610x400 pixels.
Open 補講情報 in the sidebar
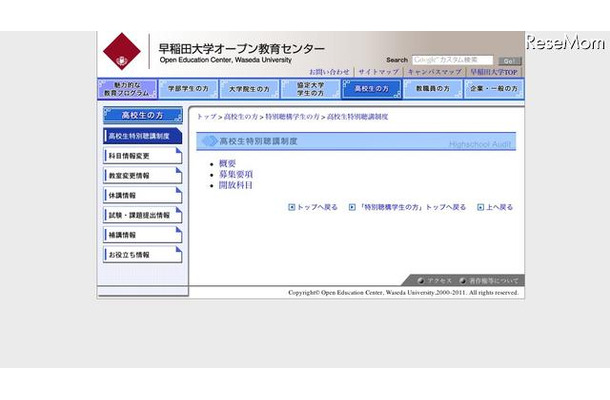point(143,235)
